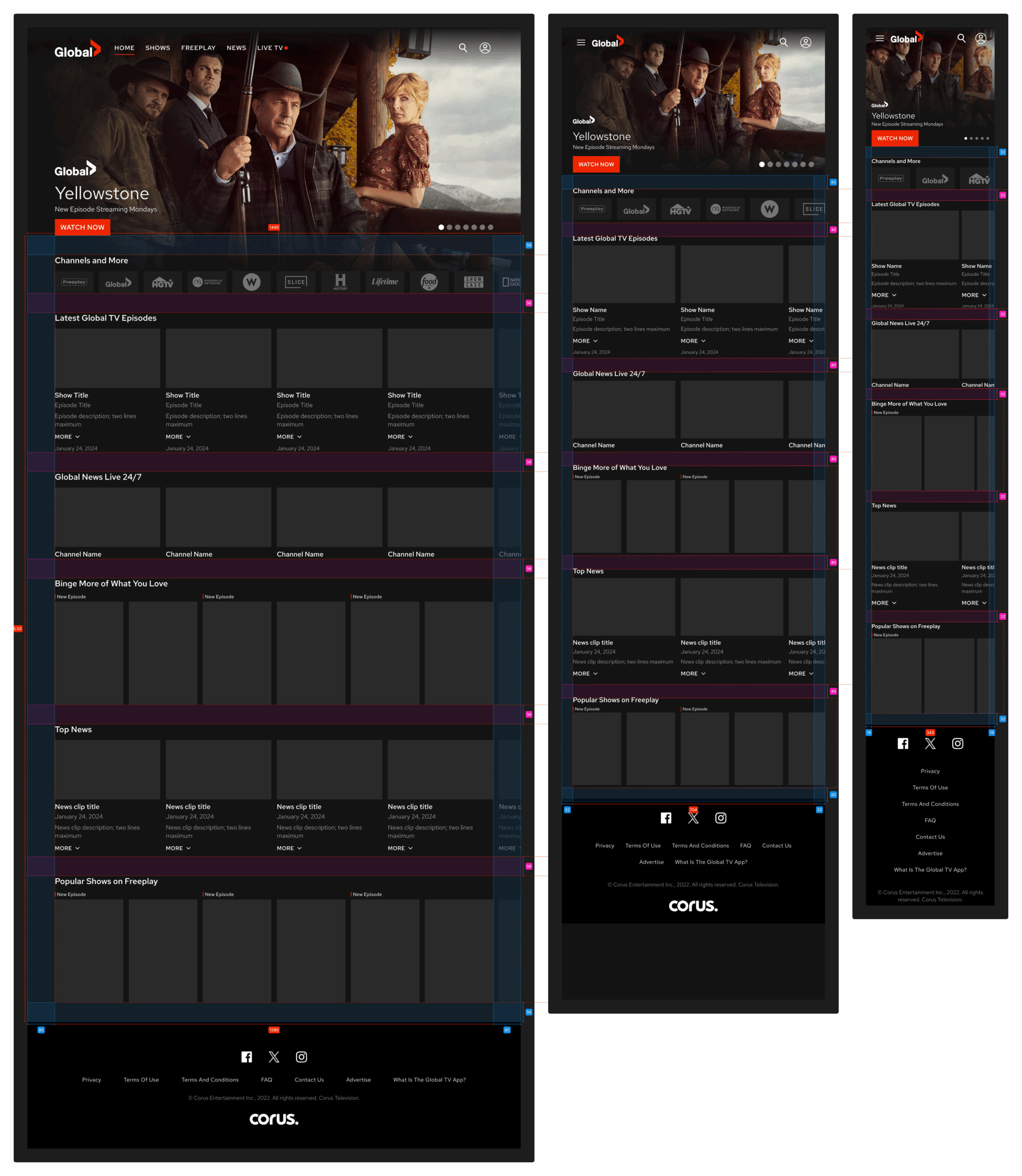Click the Facebook icon in the desktop footer

point(246,1057)
